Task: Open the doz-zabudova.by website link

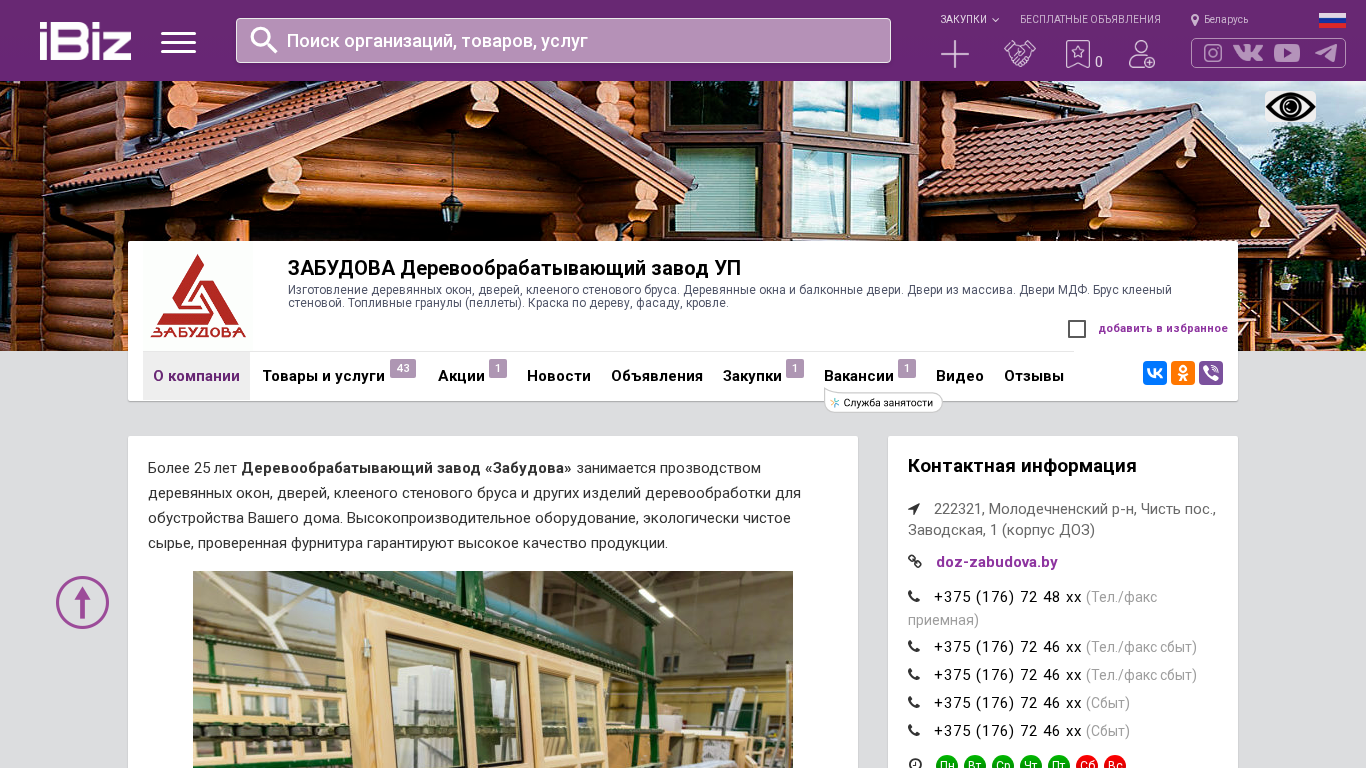Action: [x=997, y=562]
